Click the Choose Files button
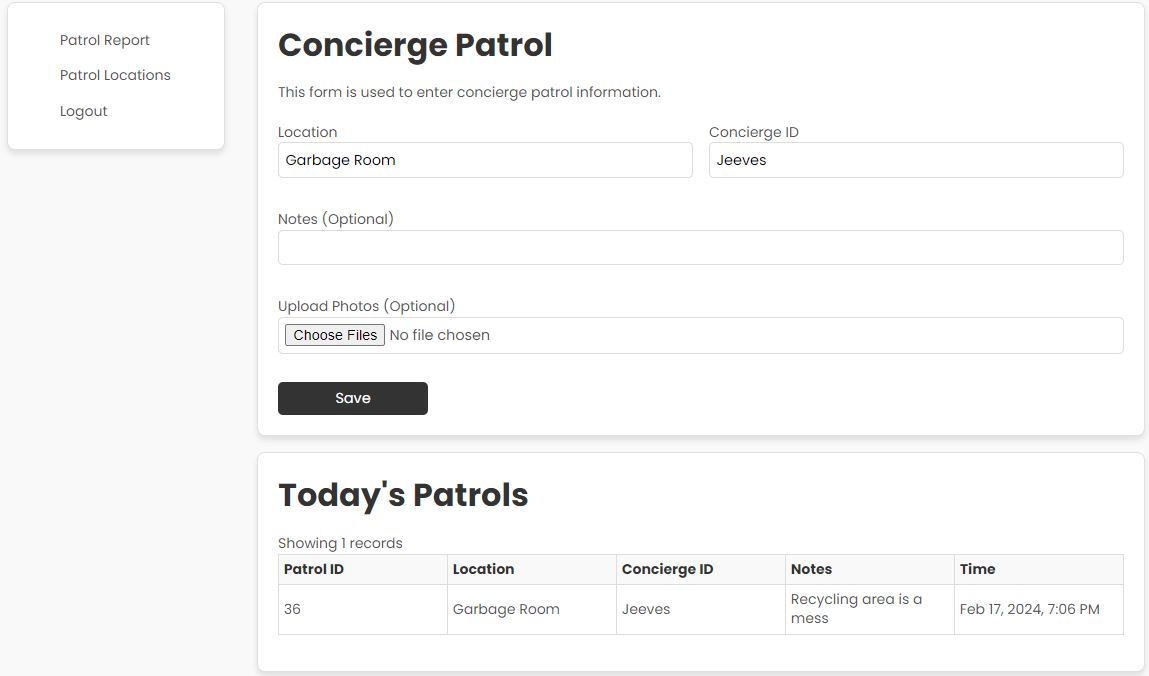1149x676 pixels. coord(335,335)
